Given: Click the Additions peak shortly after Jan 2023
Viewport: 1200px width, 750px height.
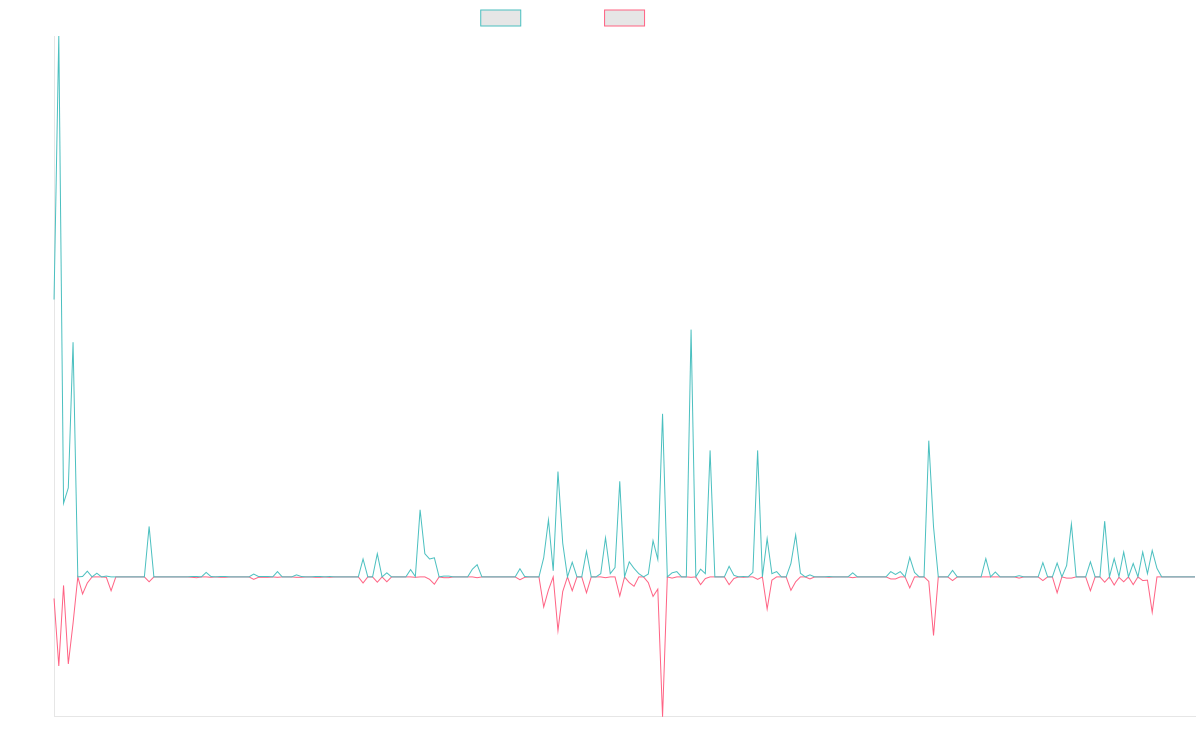Looking at the screenshot, I should tap(558, 472).
